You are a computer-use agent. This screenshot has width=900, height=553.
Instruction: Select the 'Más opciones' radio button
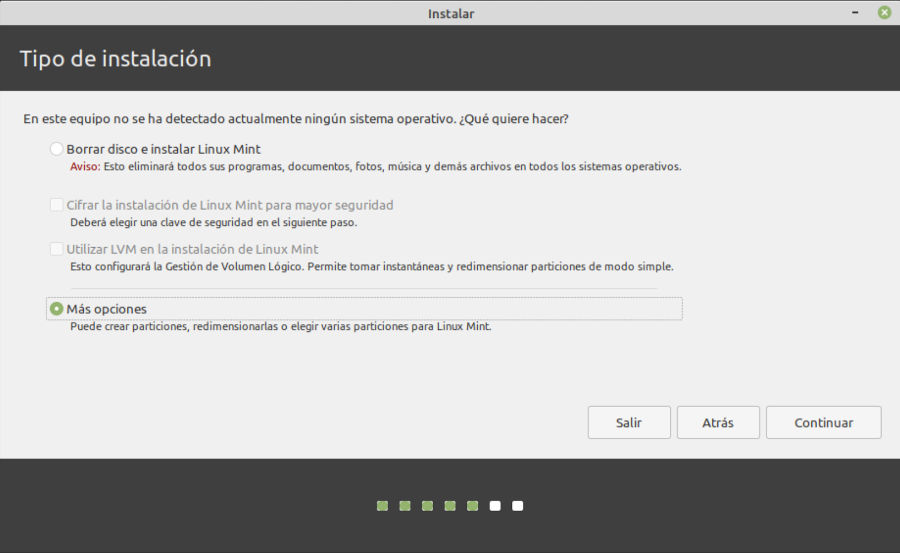[x=56, y=309]
